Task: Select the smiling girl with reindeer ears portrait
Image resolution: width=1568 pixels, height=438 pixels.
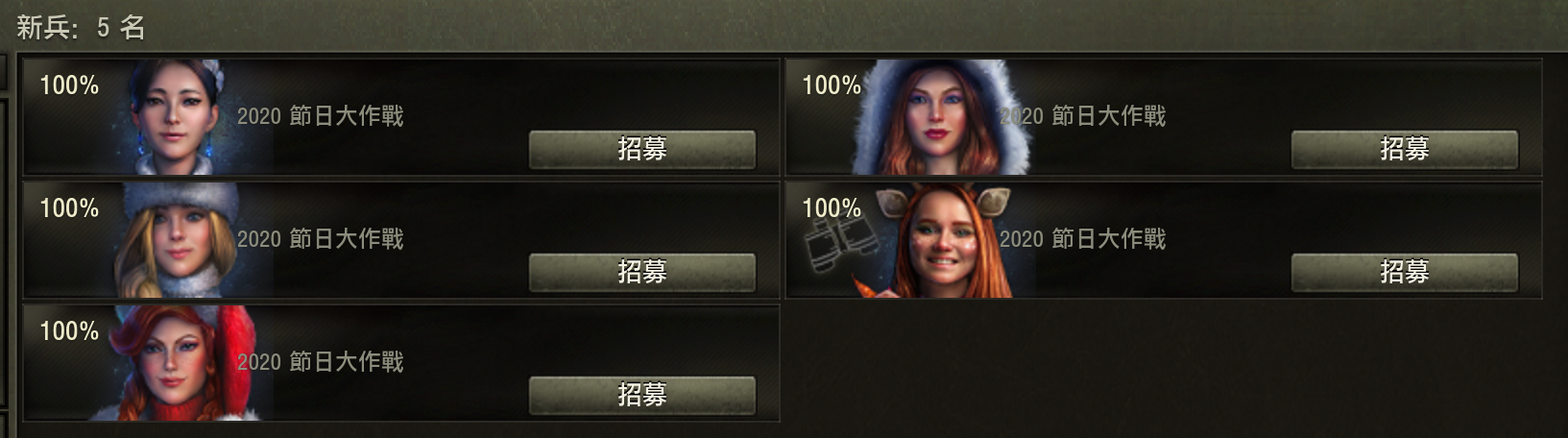Action: 945,240
